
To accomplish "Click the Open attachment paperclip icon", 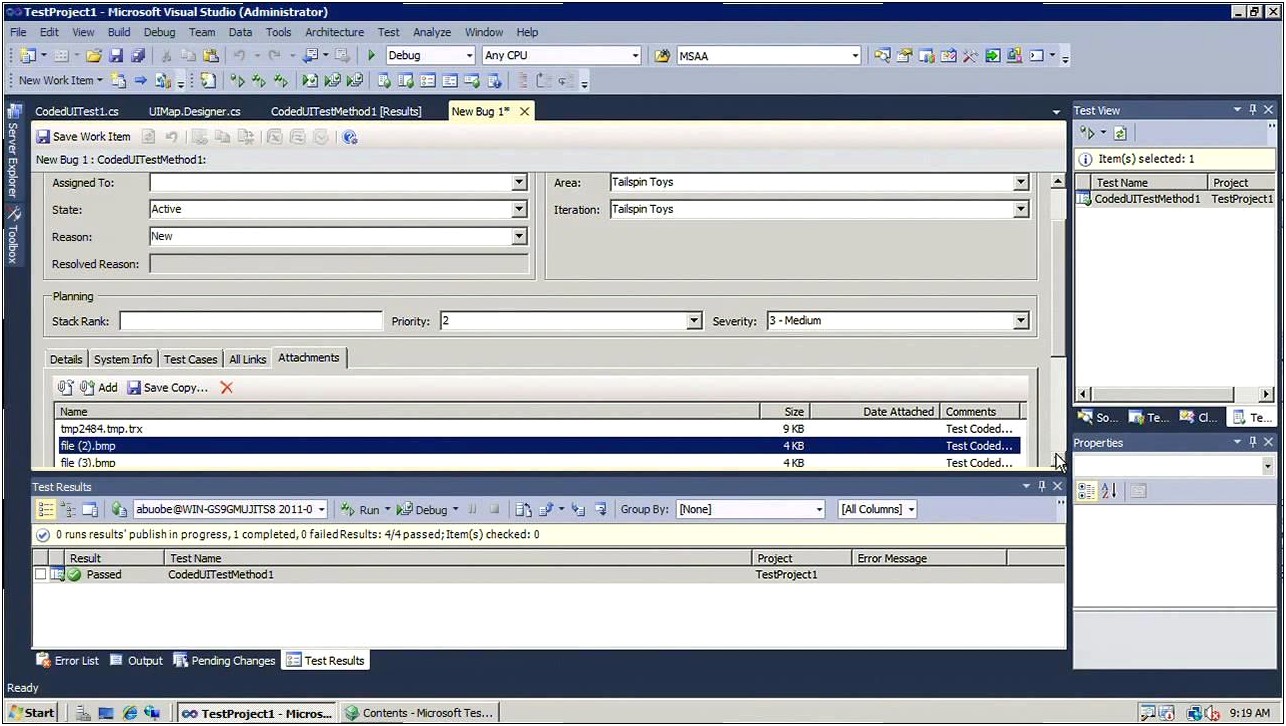I will pos(66,387).
